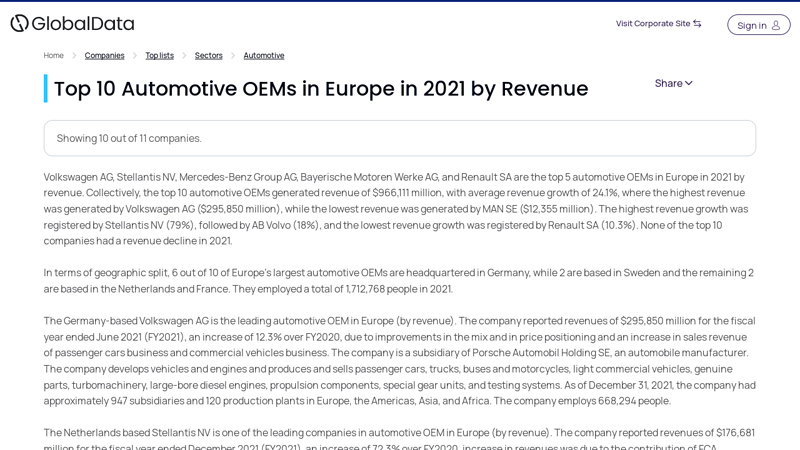Click the page title about Top 10 Automotive OEMs
The image size is (800, 450).
pos(321,89)
